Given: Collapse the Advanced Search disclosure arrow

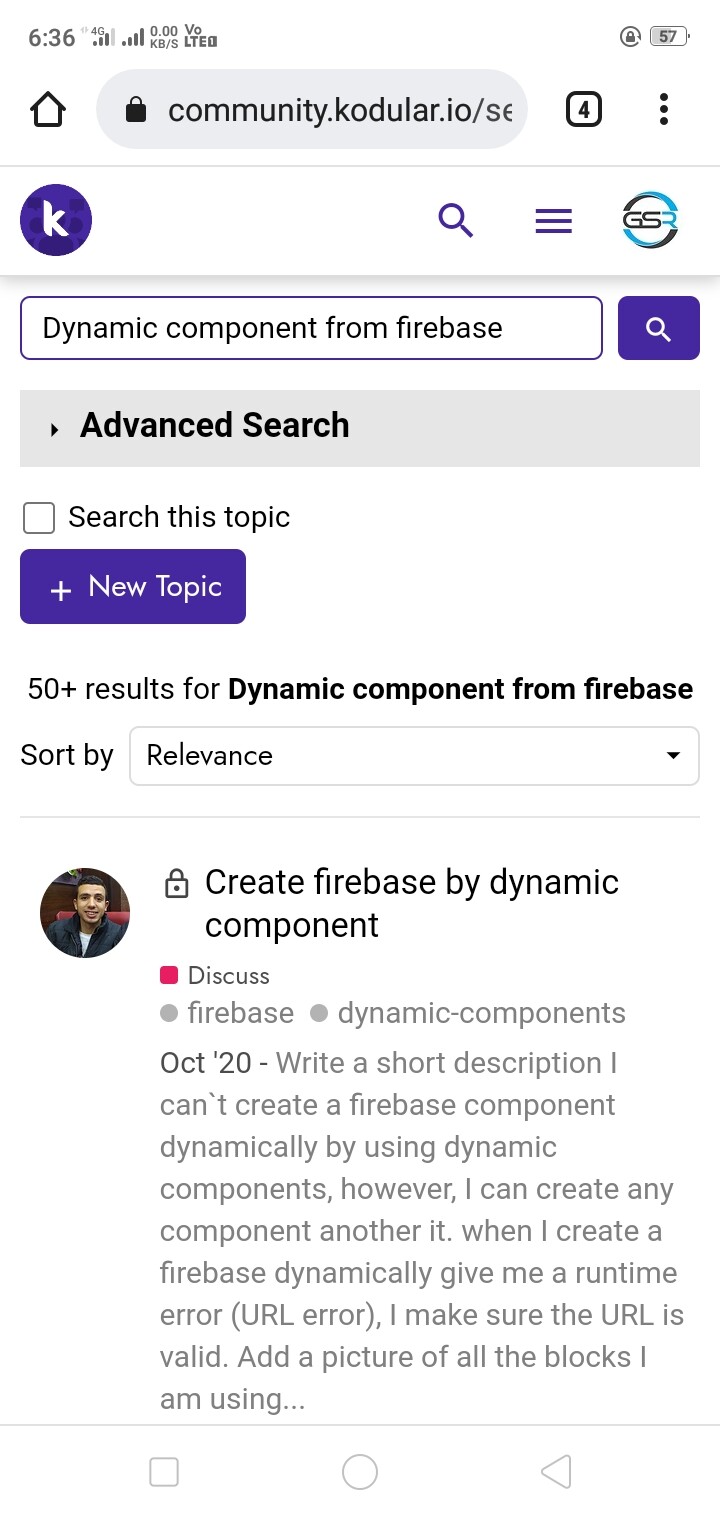Looking at the screenshot, I should point(52,429).
